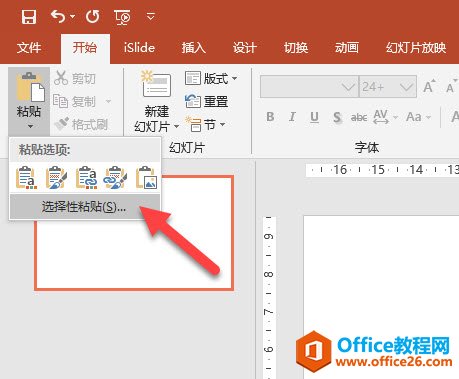Choose Paste as Picture option icon

pos(146,177)
